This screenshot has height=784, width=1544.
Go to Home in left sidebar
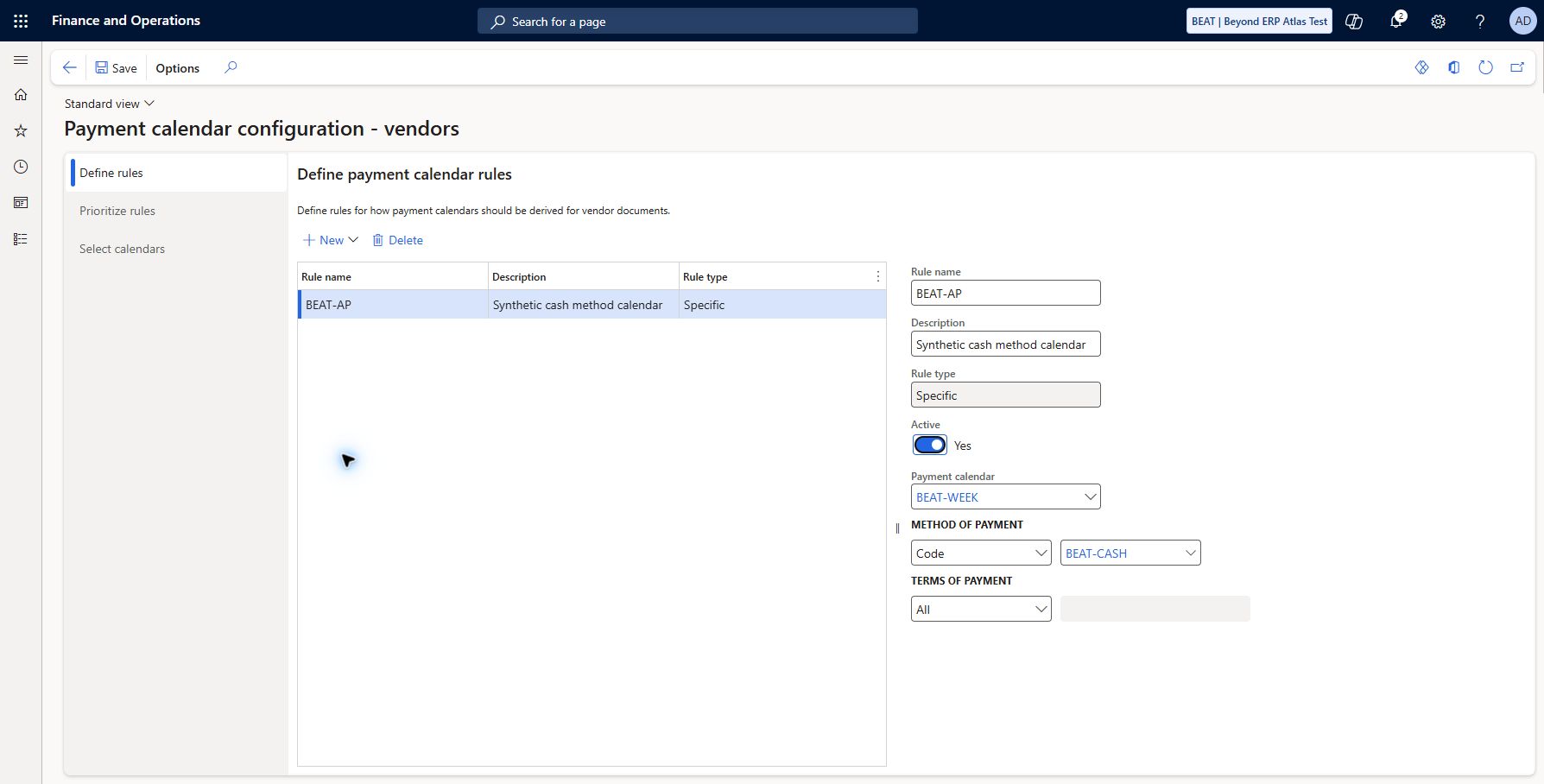tap(21, 95)
